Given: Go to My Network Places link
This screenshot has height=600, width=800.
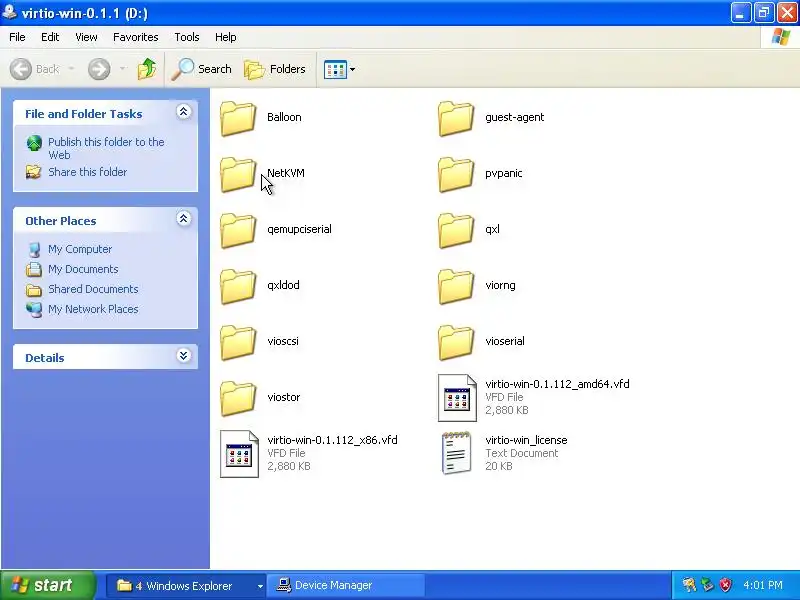Looking at the screenshot, I should [93, 309].
